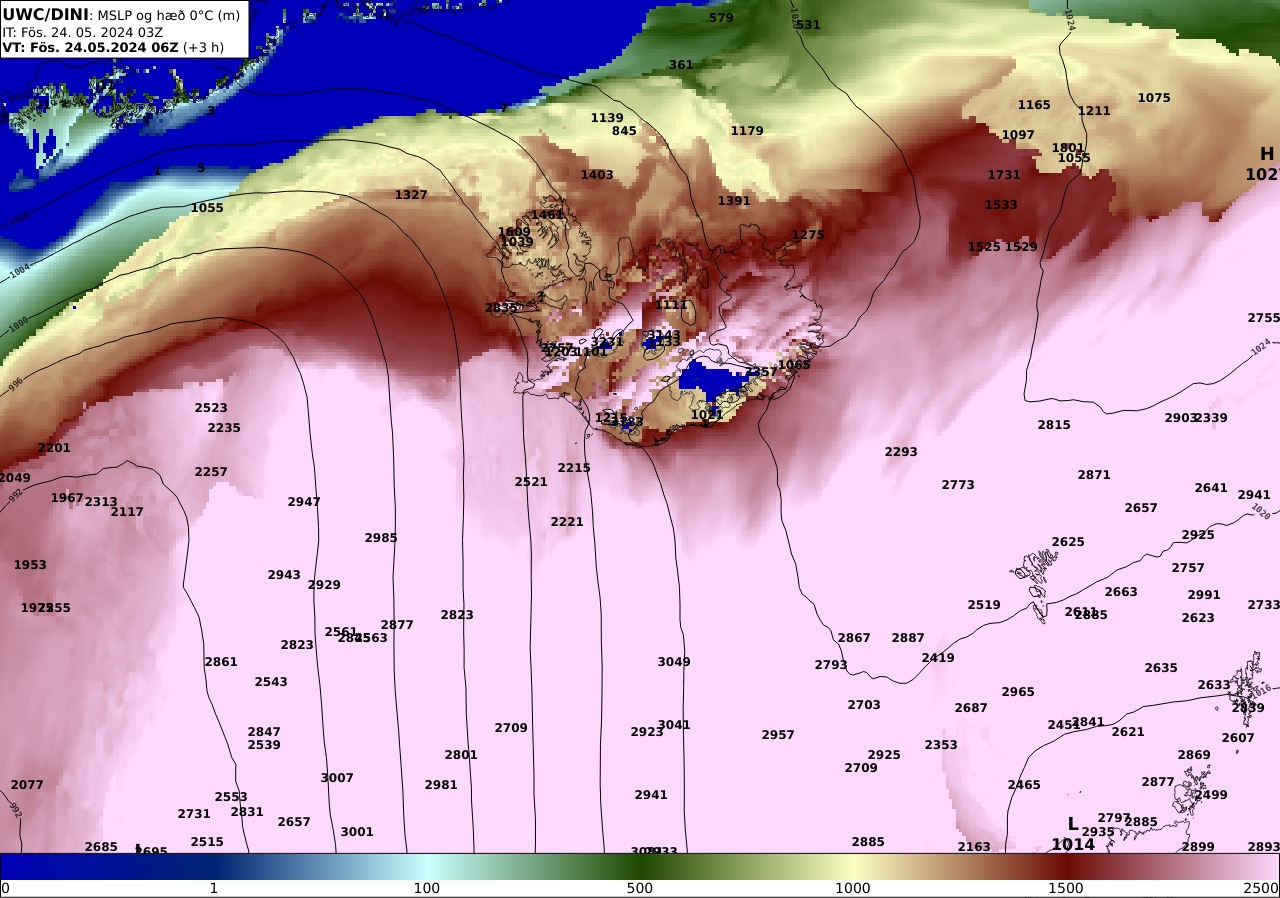1280x898 pixels.
Task: Click the height value 2923
Action: 647,732
